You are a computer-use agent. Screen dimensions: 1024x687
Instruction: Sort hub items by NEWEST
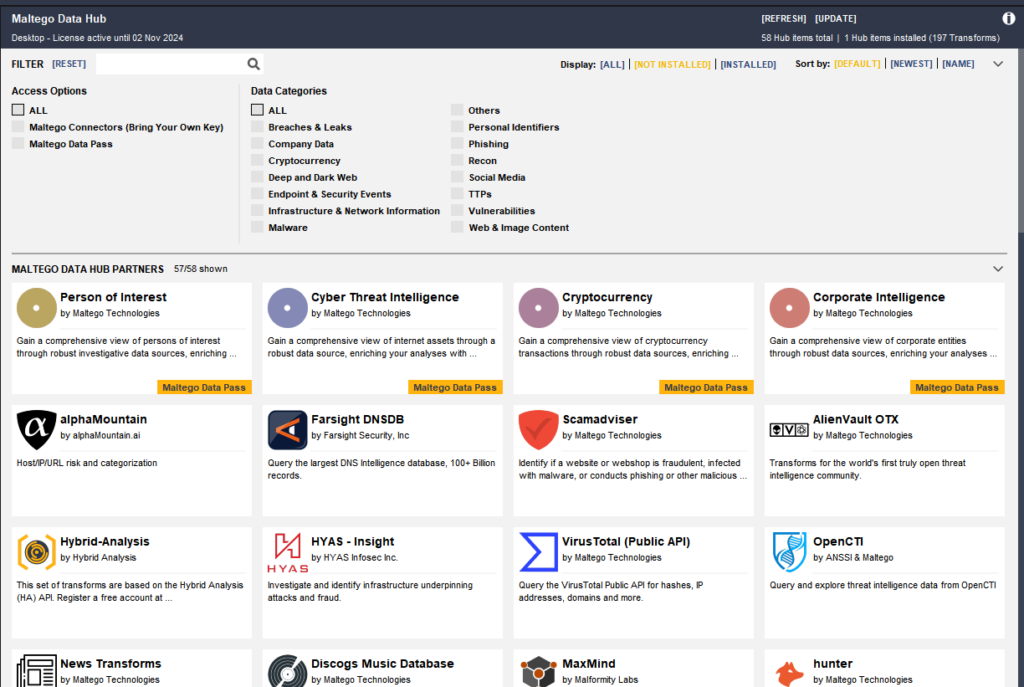(x=911, y=63)
